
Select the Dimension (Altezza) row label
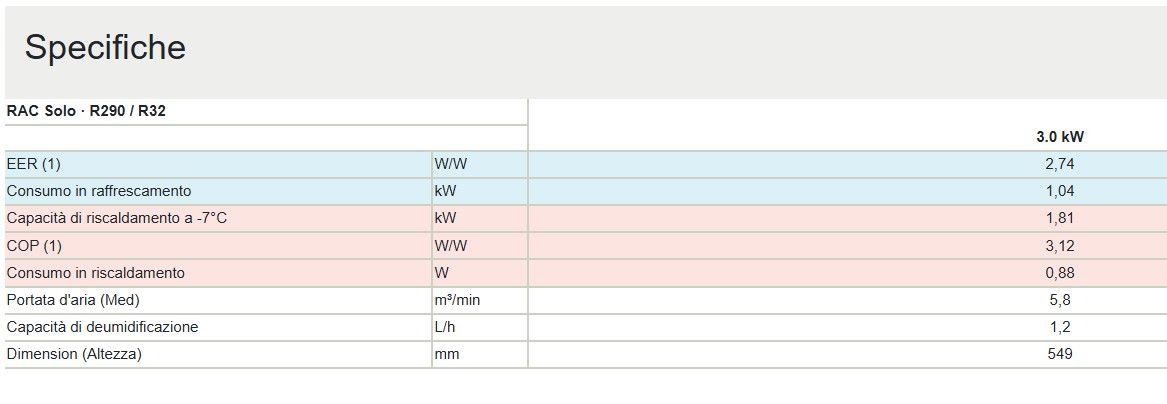[x=74, y=354]
